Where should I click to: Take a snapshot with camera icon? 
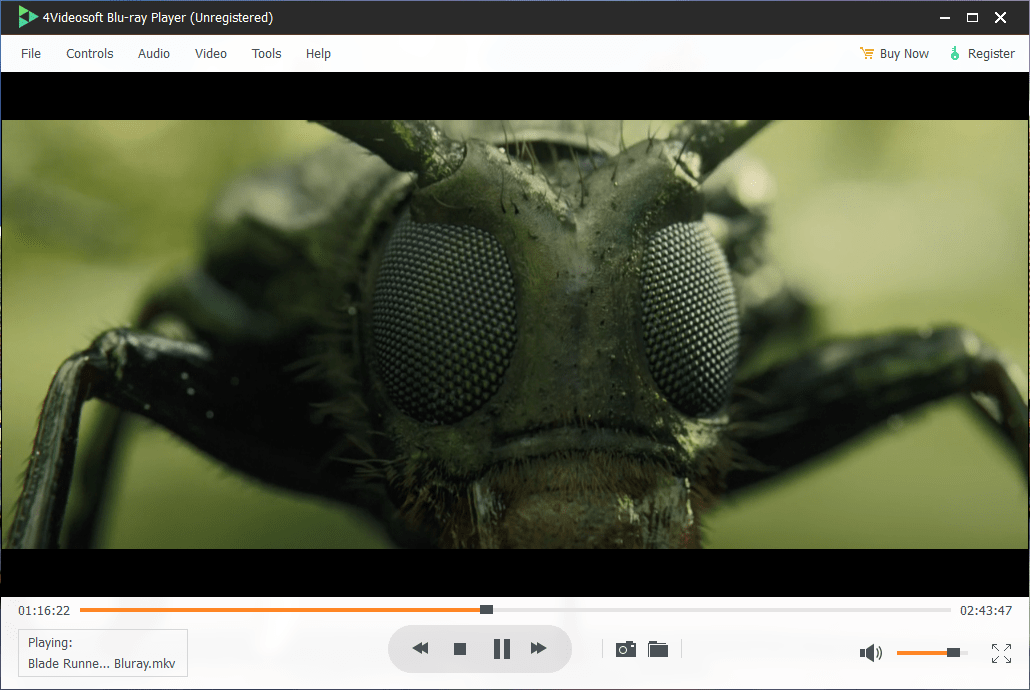click(x=626, y=649)
